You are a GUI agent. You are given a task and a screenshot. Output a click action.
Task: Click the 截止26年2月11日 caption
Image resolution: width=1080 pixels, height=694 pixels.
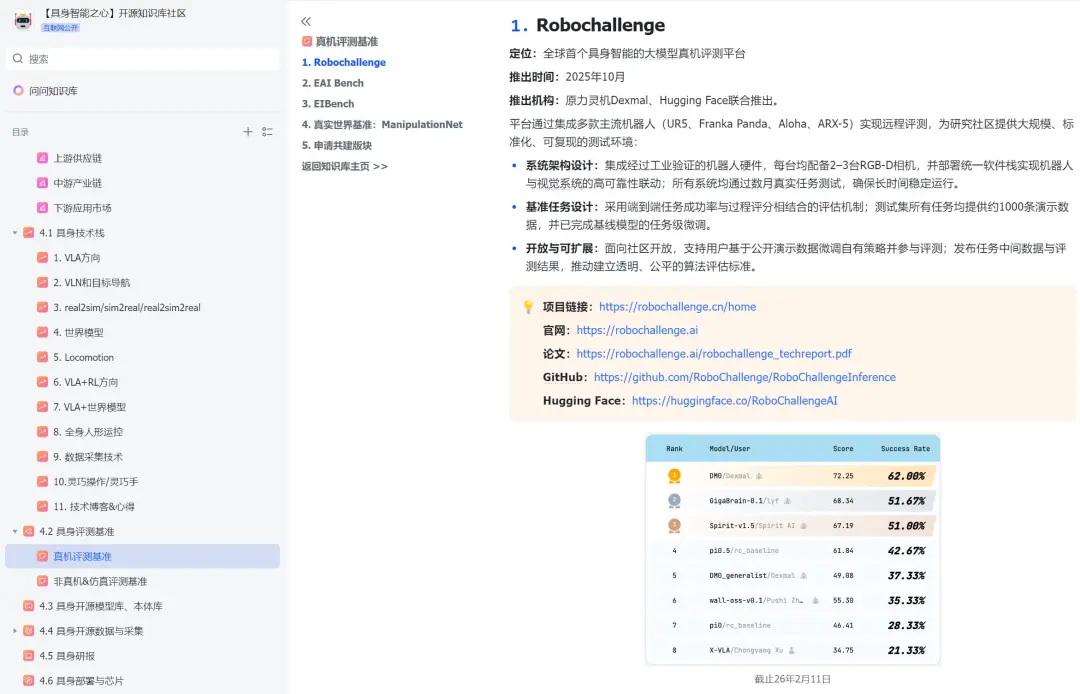[x=792, y=679]
